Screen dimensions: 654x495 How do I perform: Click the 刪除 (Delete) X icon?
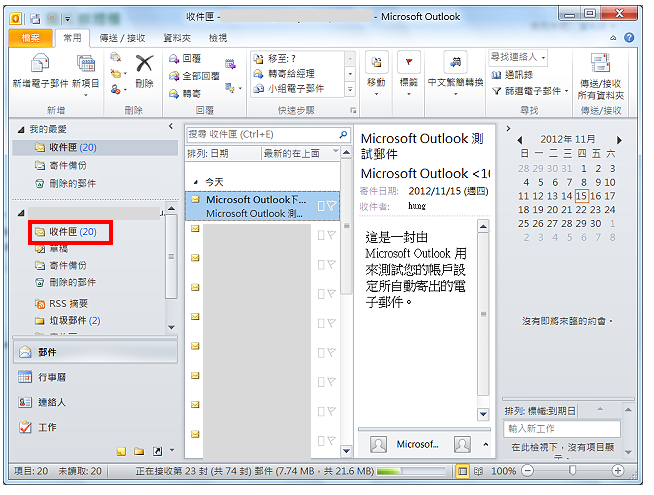(144, 64)
